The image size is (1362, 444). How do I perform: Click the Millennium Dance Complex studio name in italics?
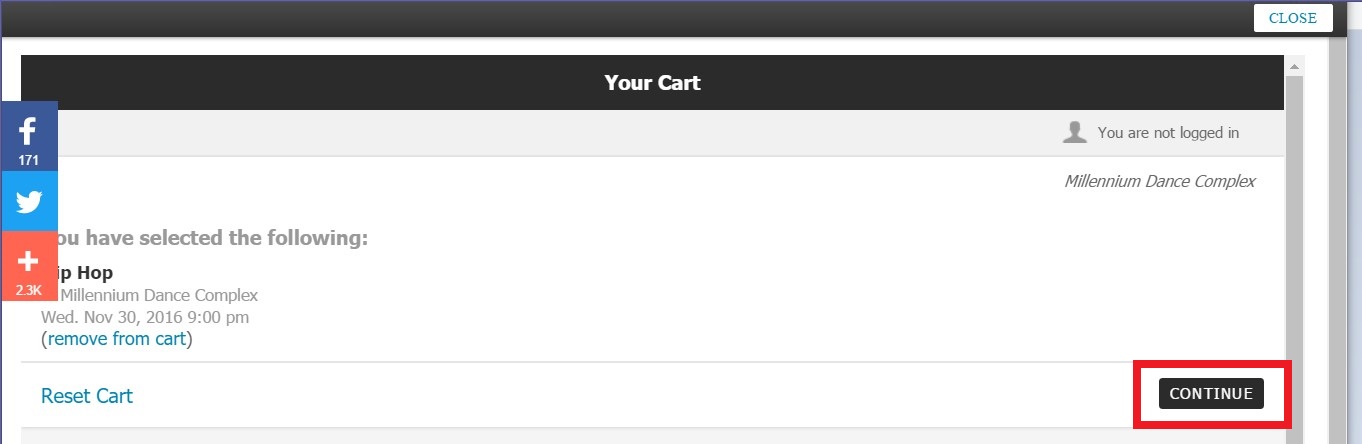pos(1159,181)
